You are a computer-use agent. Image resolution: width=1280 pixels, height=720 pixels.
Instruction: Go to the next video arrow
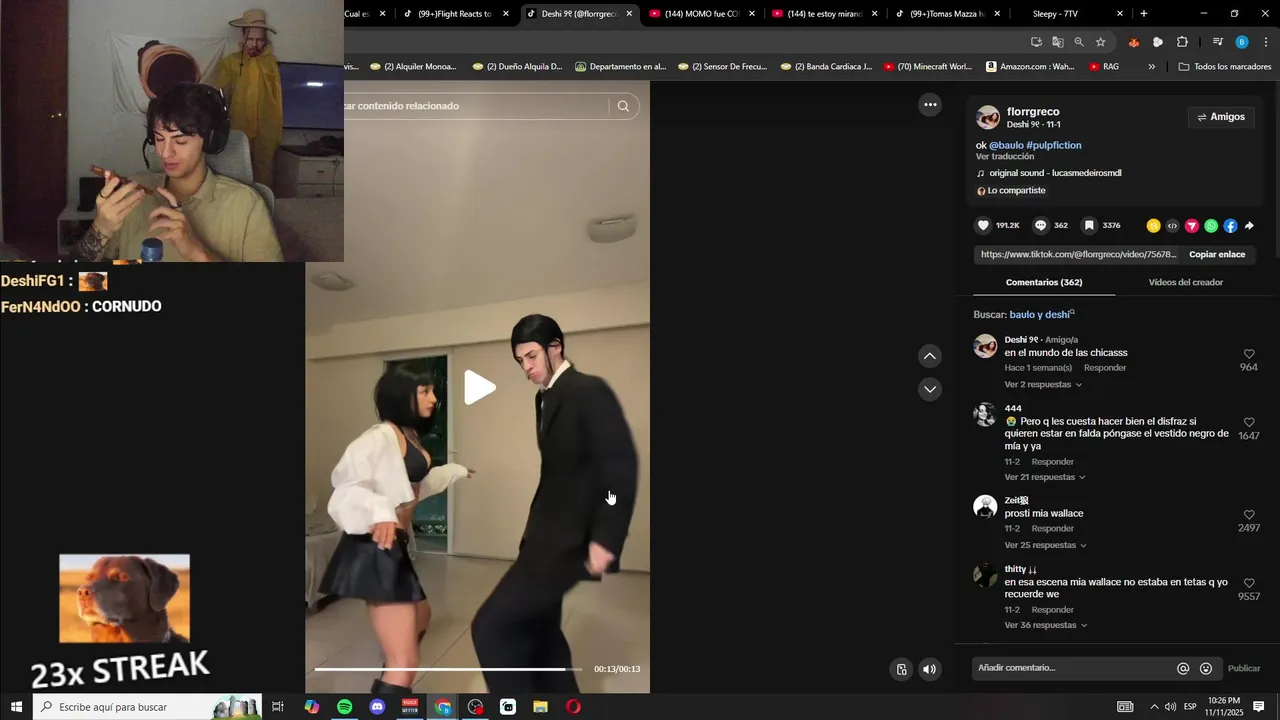[930, 389]
